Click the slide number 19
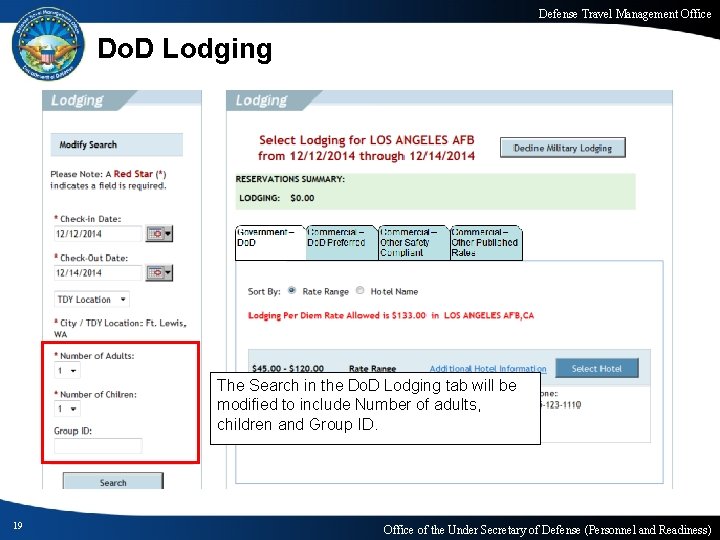The height and width of the screenshot is (540, 720). [x=17, y=526]
